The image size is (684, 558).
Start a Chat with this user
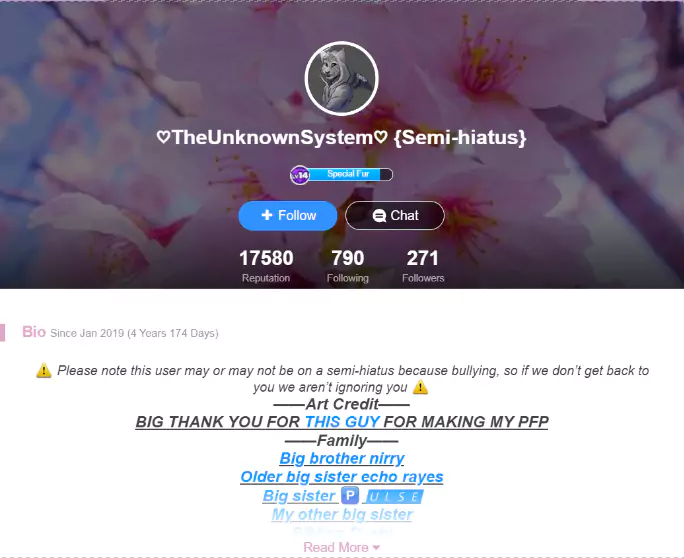[395, 216]
